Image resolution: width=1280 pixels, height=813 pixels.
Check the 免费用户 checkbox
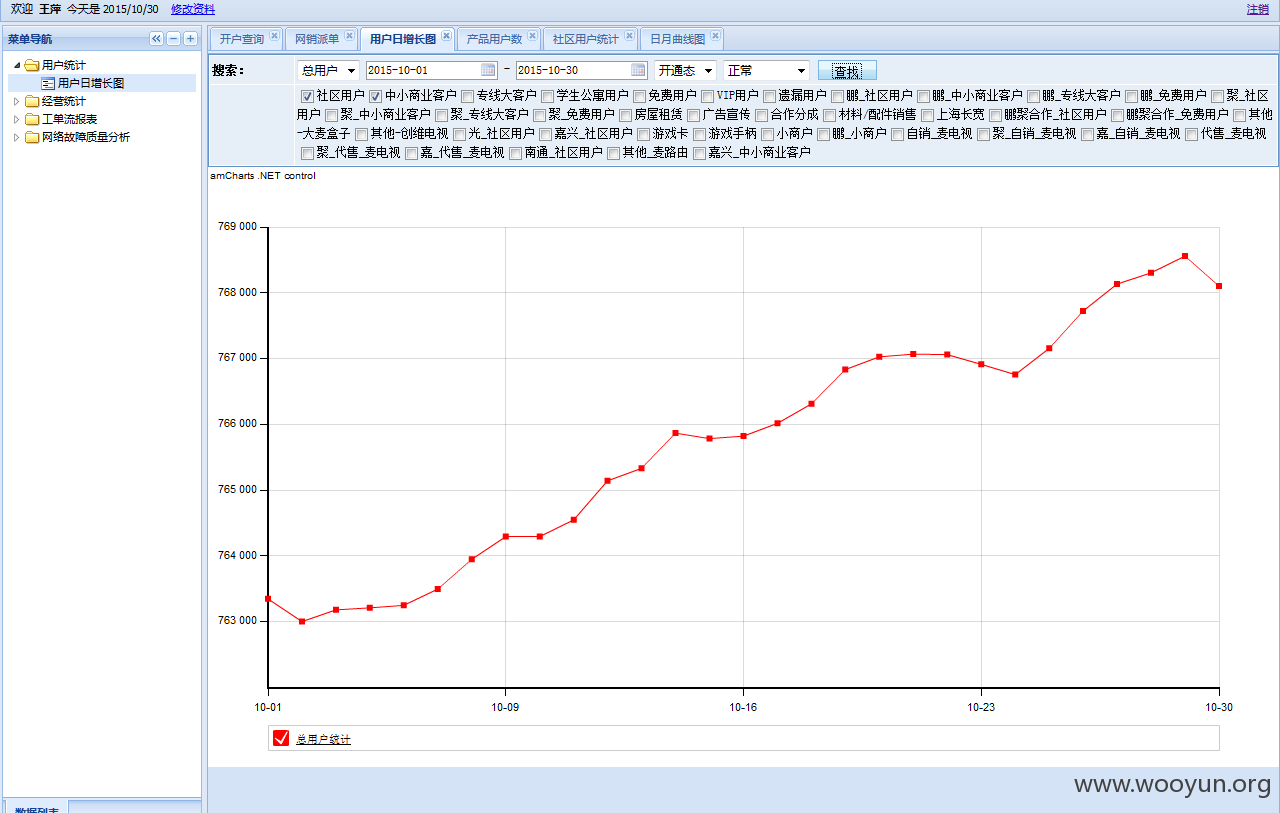pyautogui.click(x=640, y=96)
